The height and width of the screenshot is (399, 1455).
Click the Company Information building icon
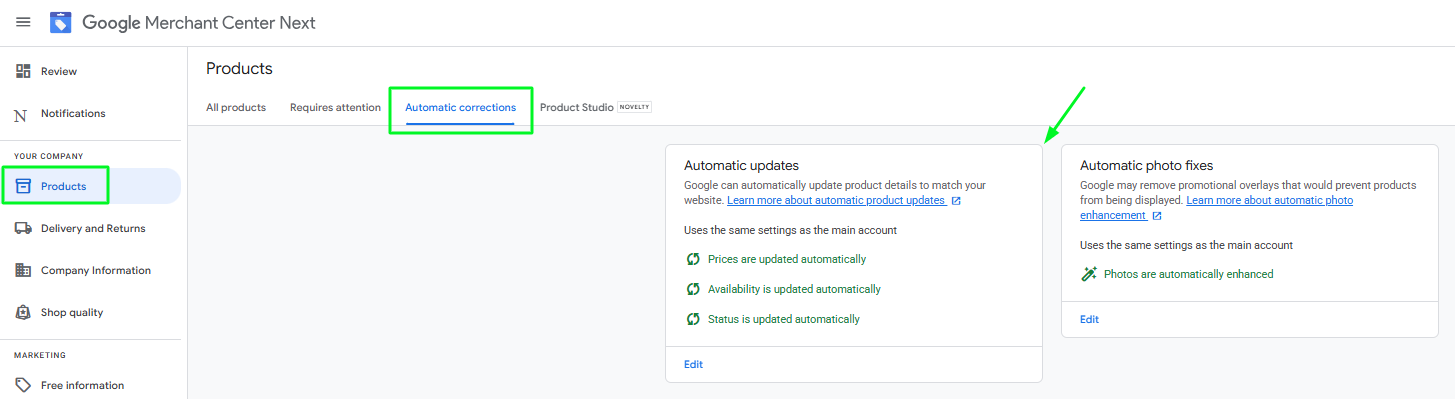pyautogui.click(x=23, y=270)
